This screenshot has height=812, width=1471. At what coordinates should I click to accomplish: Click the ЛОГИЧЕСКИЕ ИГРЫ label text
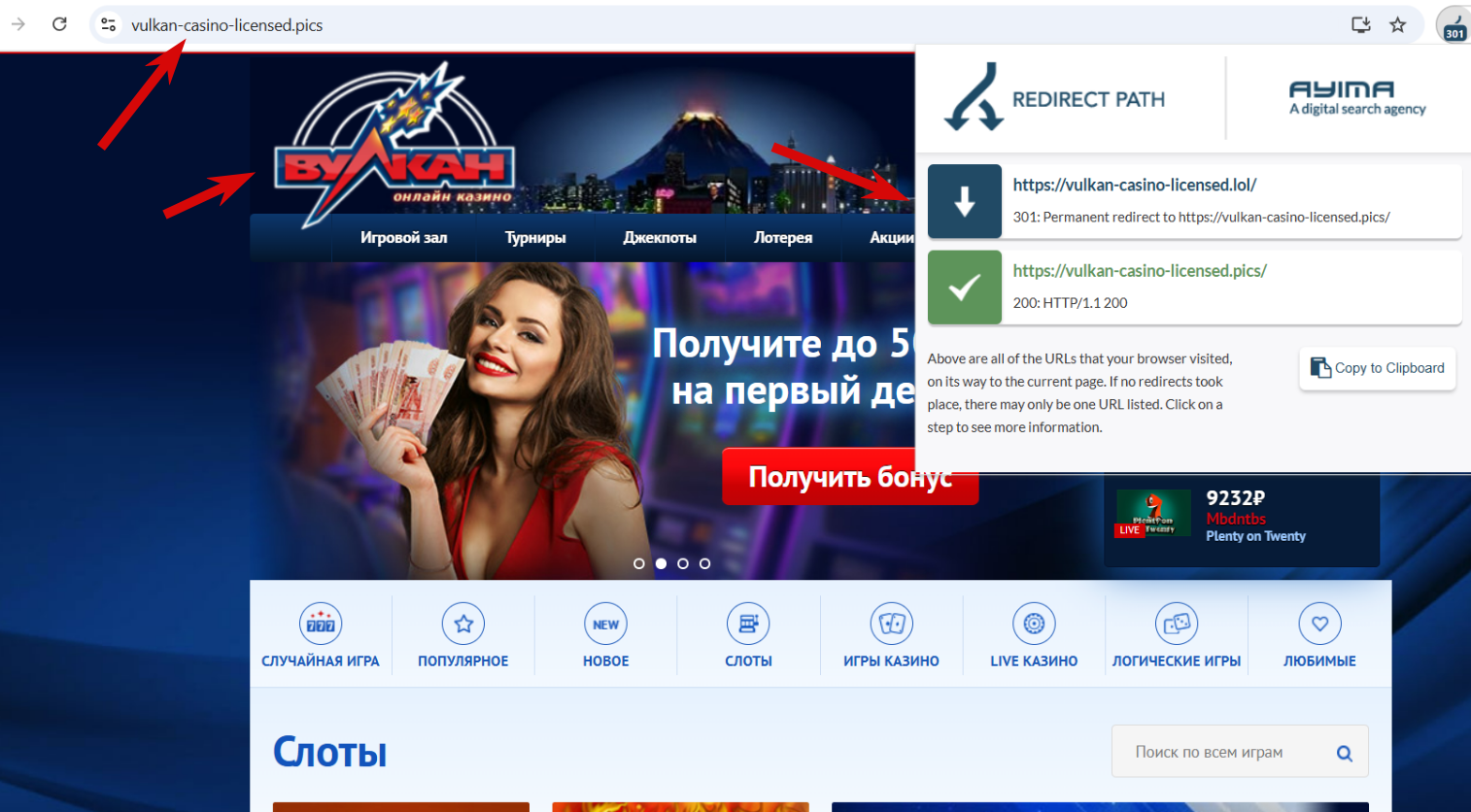pyautogui.click(x=1177, y=661)
